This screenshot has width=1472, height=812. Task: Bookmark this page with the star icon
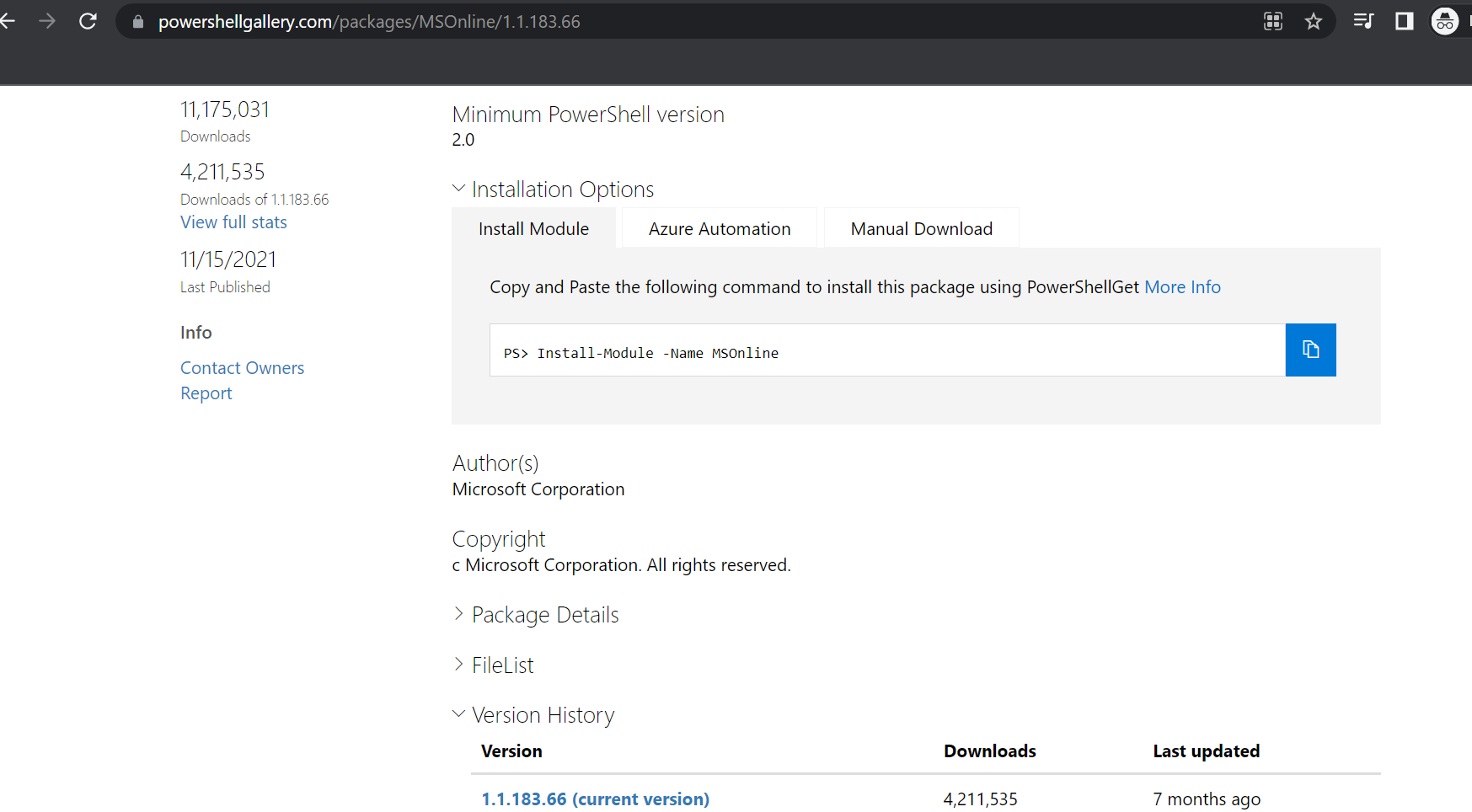[1314, 22]
